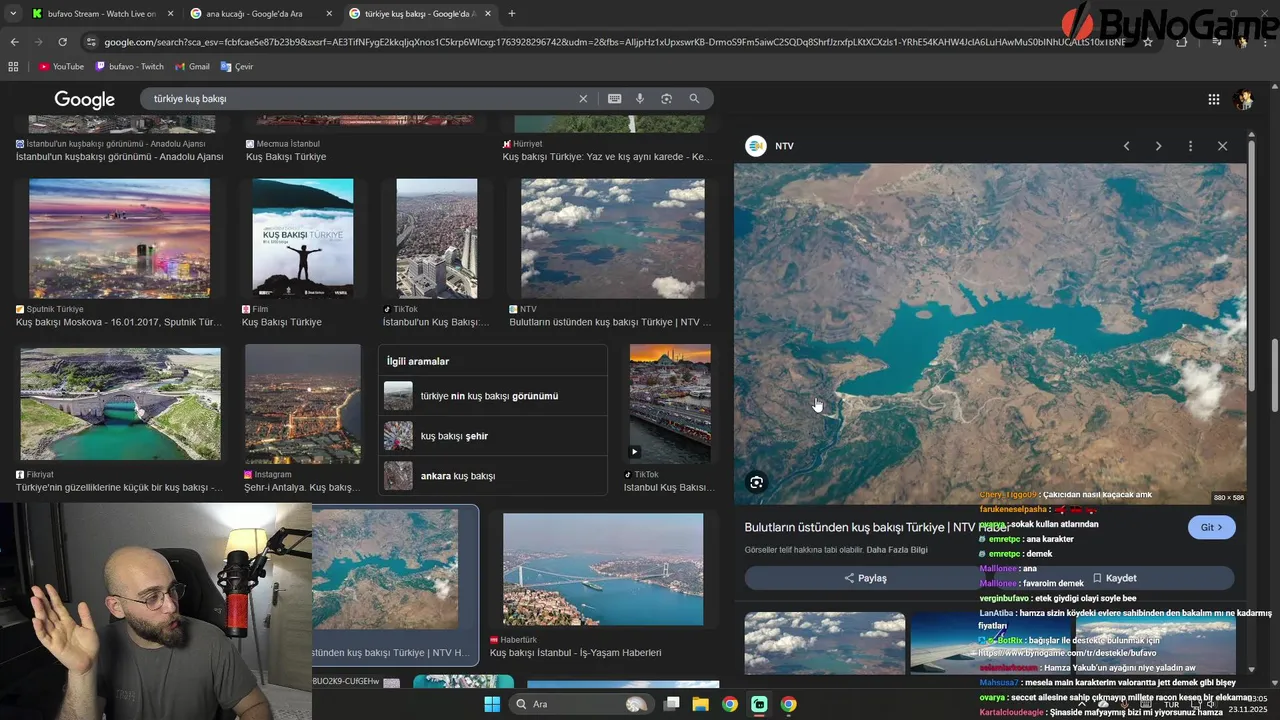Open the green app icon on the taskbar
Viewport: 1280px width, 720px height.
[x=759, y=704]
